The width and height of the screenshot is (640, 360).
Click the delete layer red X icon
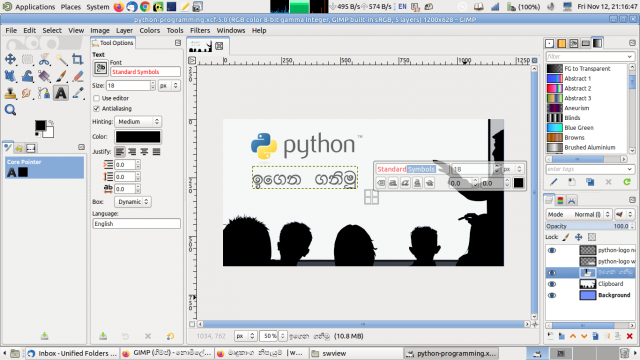coord(629,336)
